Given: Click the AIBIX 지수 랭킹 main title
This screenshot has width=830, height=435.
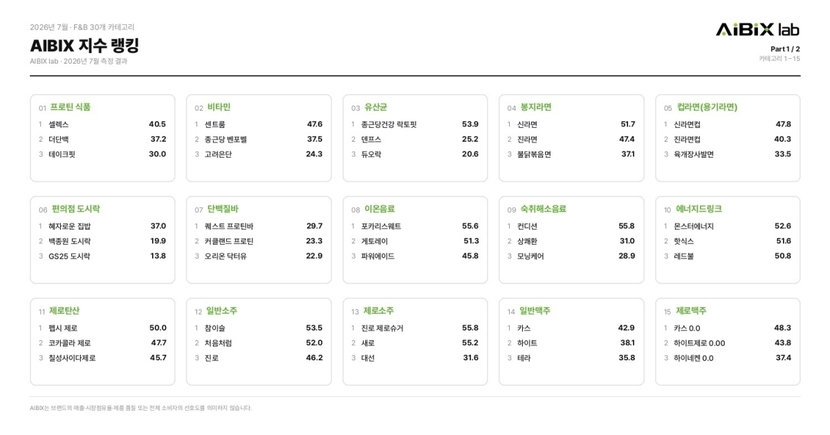Looking at the screenshot, I should pos(85,45).
